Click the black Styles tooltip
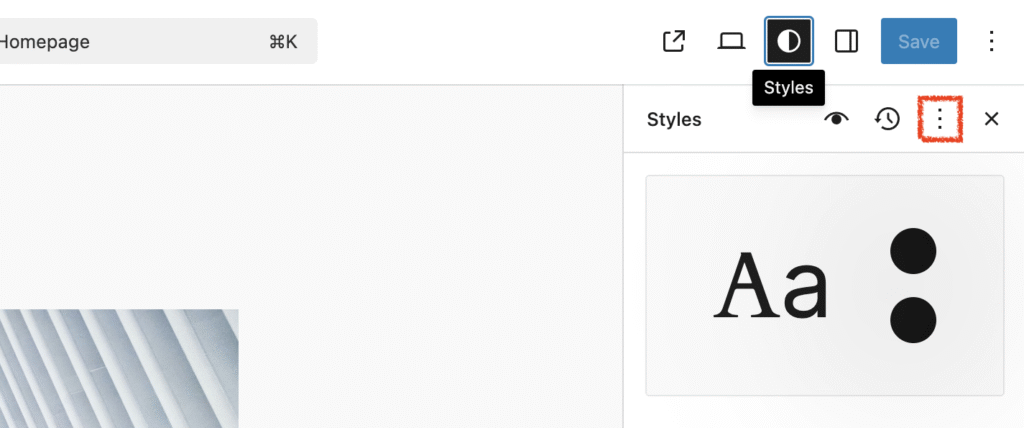The image size is (1024, 428). [x=788, y=88]
